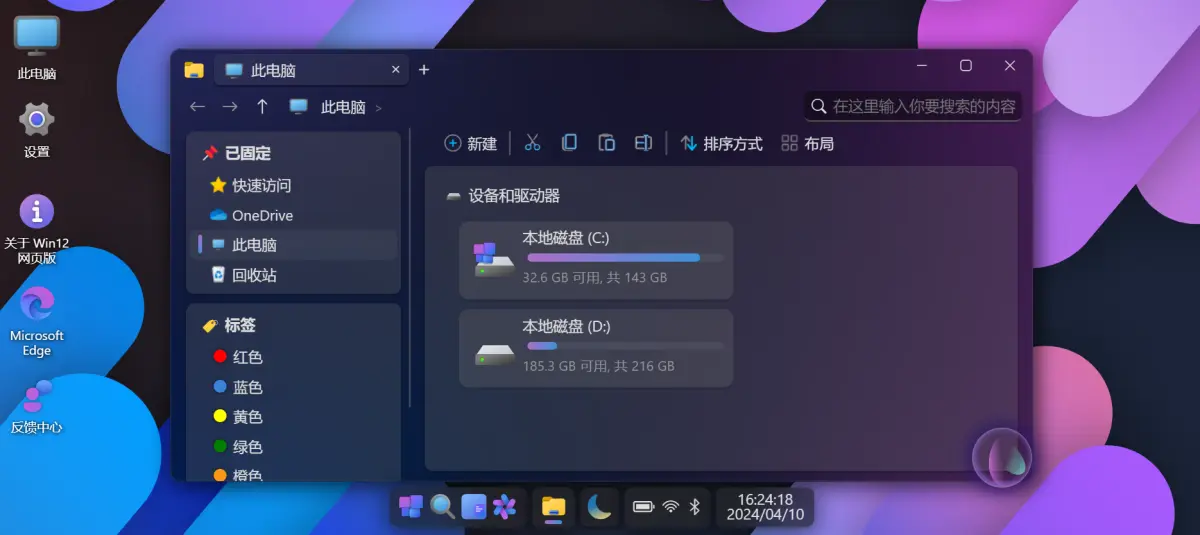Maximize the file explorer window

[x=965, y=65]
